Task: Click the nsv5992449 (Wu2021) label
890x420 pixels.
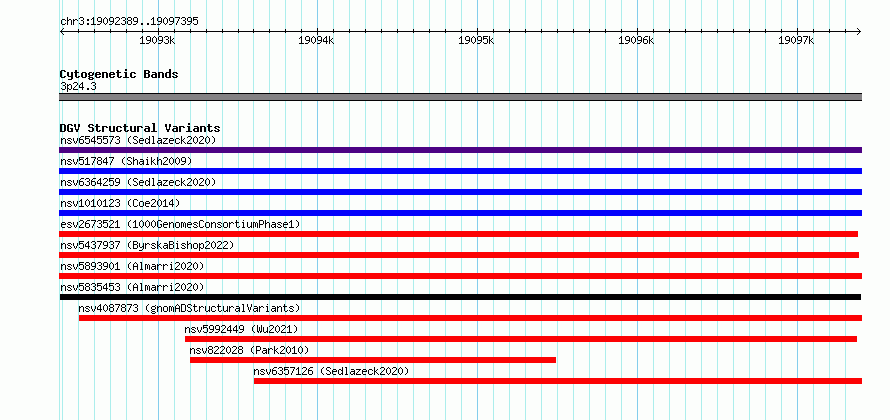Action: (x=241, y=329)
